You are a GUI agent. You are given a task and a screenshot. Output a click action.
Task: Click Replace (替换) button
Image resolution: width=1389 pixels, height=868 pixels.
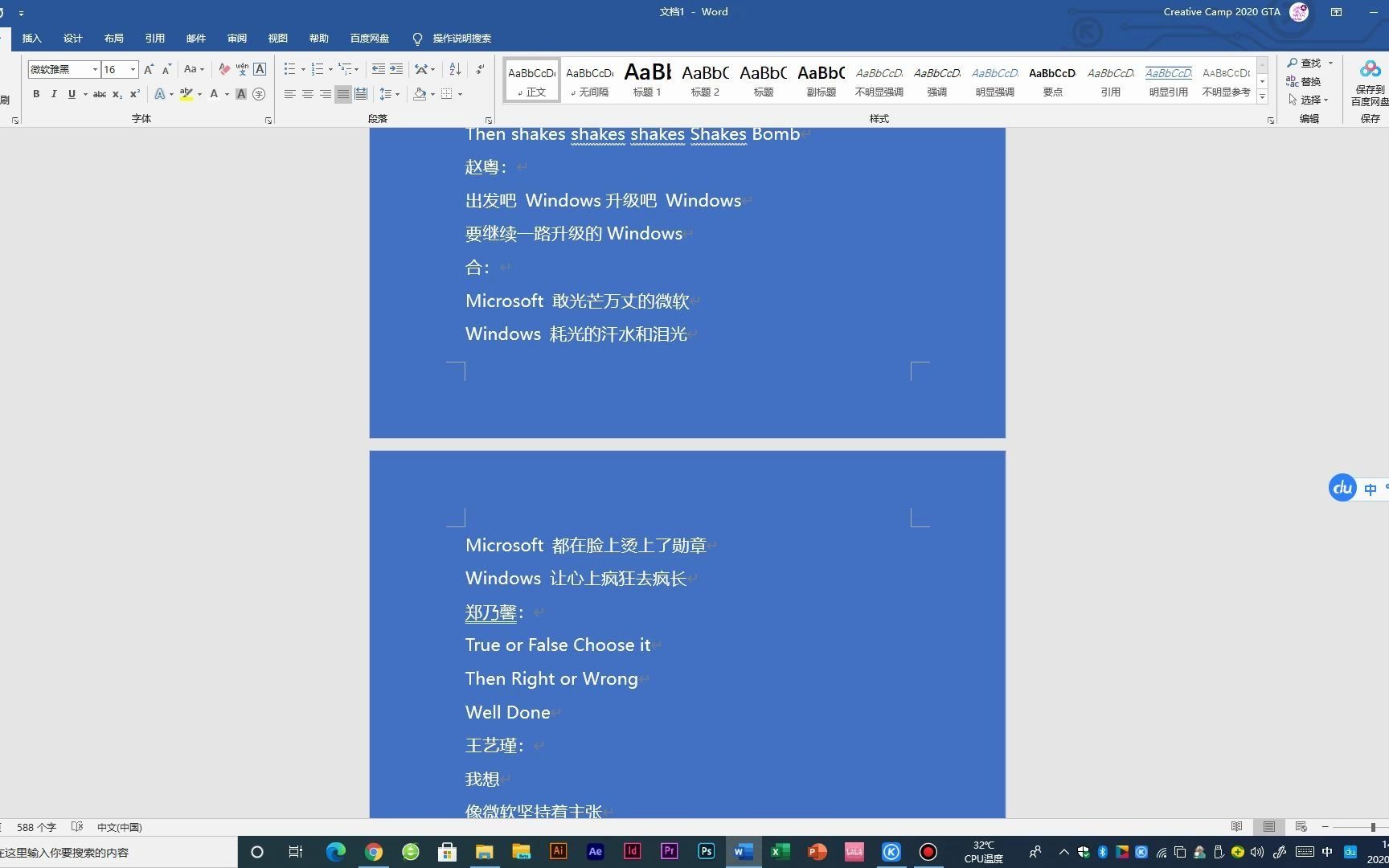click(1304, 81)
